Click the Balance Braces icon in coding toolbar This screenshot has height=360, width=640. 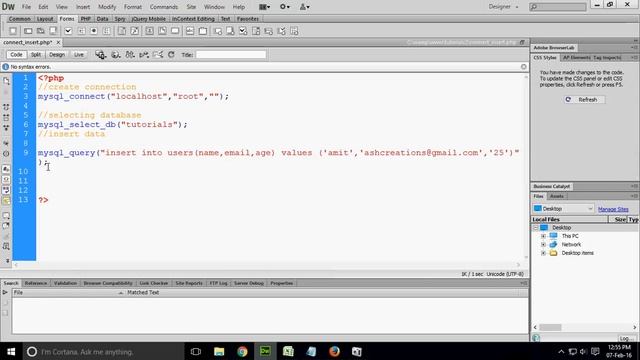click(x=6, y=153)
